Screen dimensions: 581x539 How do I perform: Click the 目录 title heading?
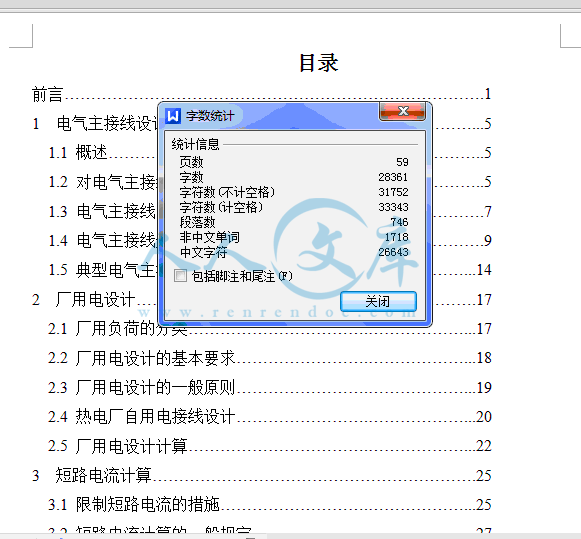(x=319, y=63)
